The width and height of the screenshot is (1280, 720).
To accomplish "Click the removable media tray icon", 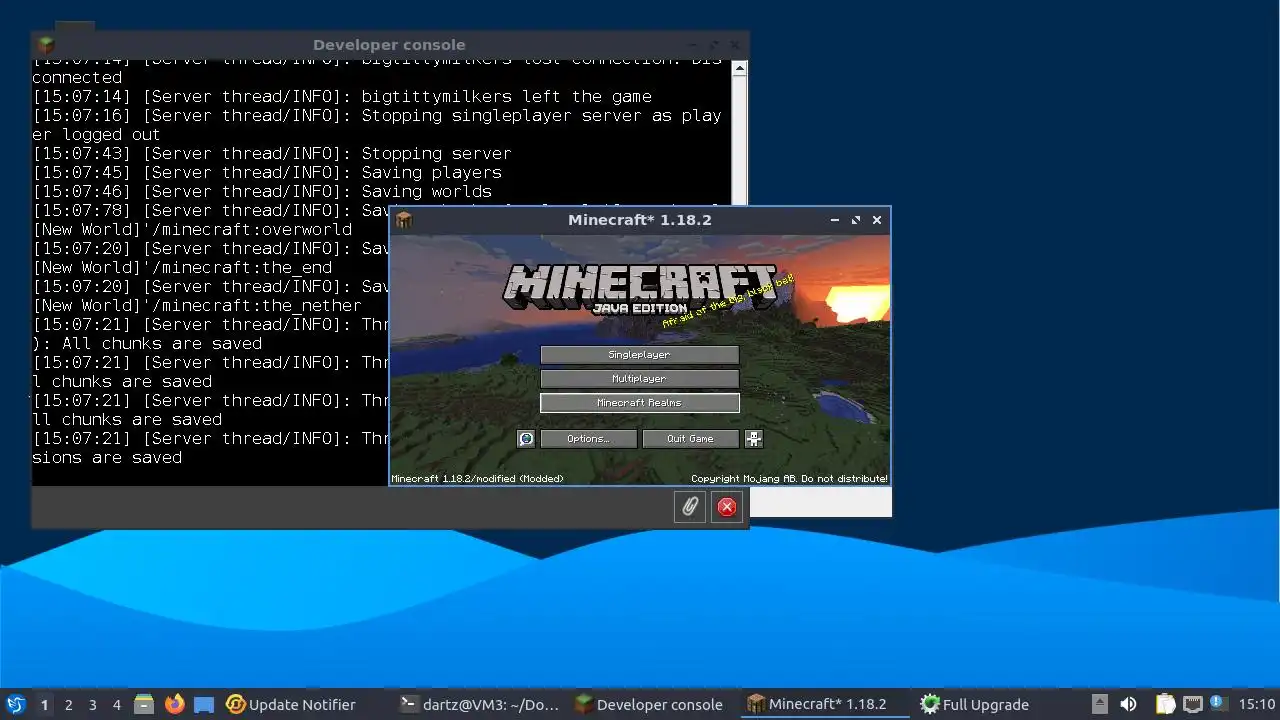I will click(1100, 704).
